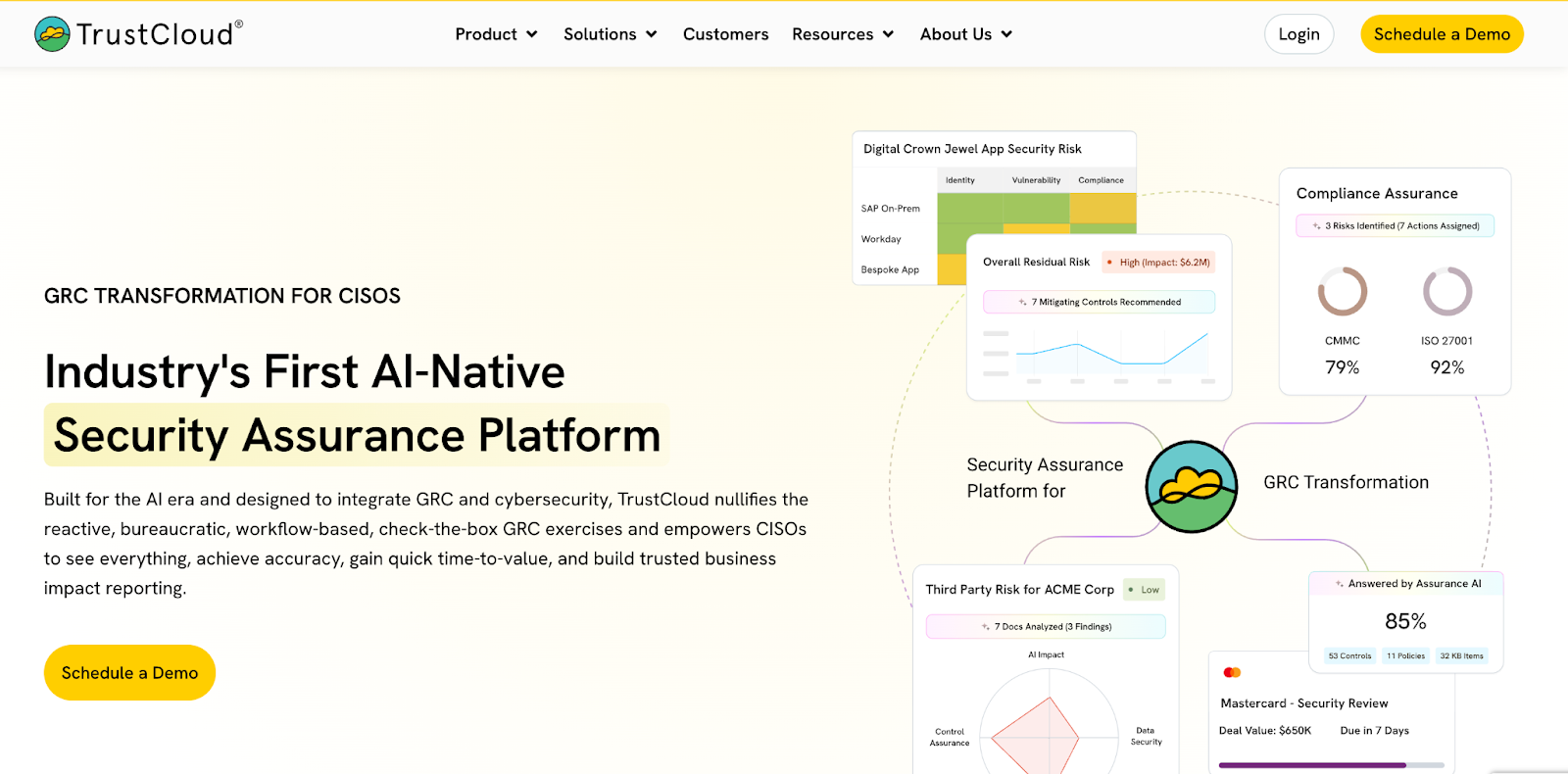The width and height of the screenshot is (1568, 774).
Task: Expand the Product dropdown arrow
Action: coord(532,34)
